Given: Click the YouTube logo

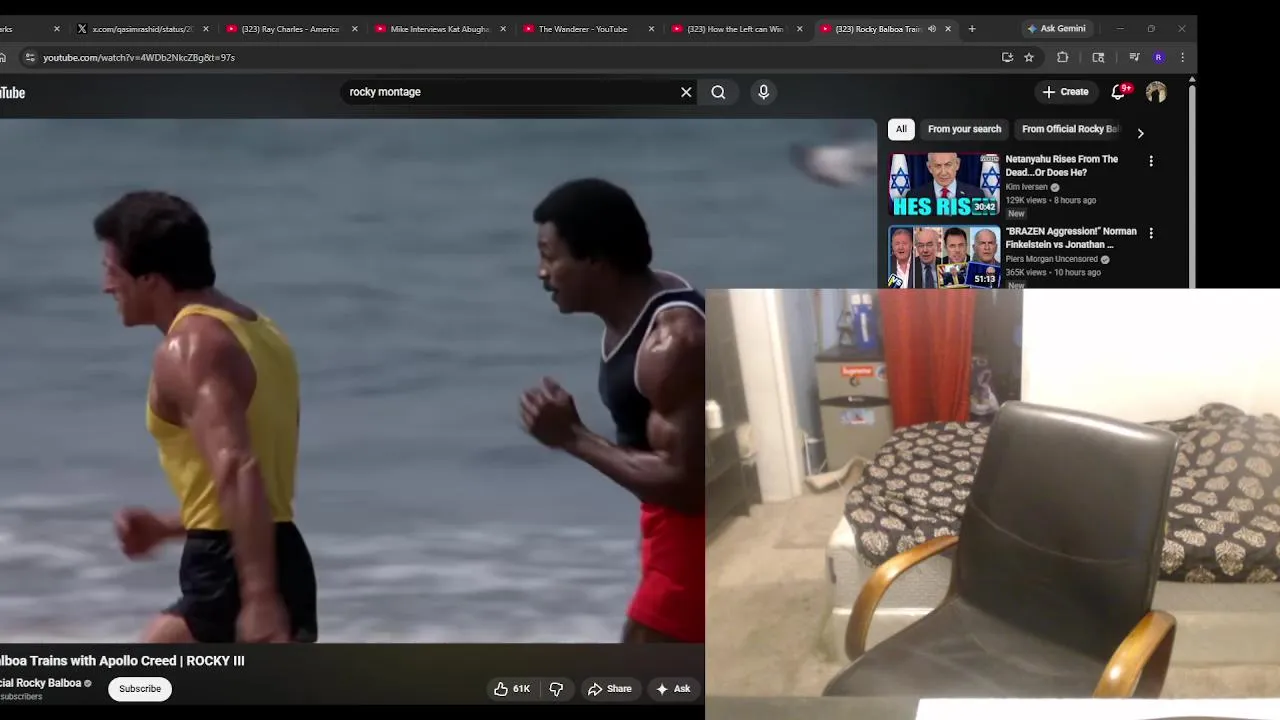Looking at the screenshot, I should [12, 93].
